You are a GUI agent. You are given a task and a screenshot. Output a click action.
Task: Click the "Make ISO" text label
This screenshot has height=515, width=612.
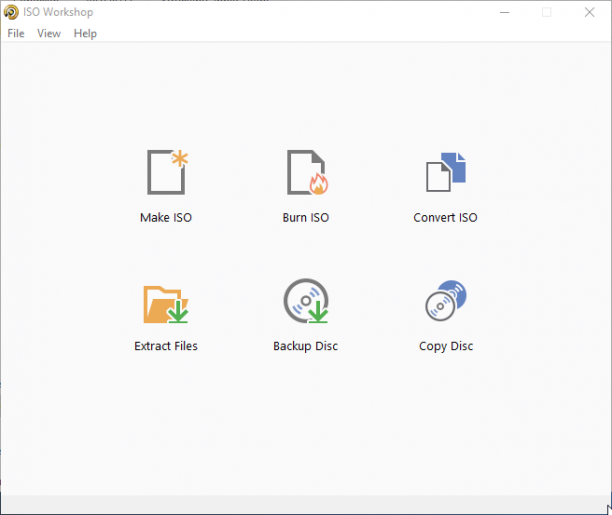166,217
